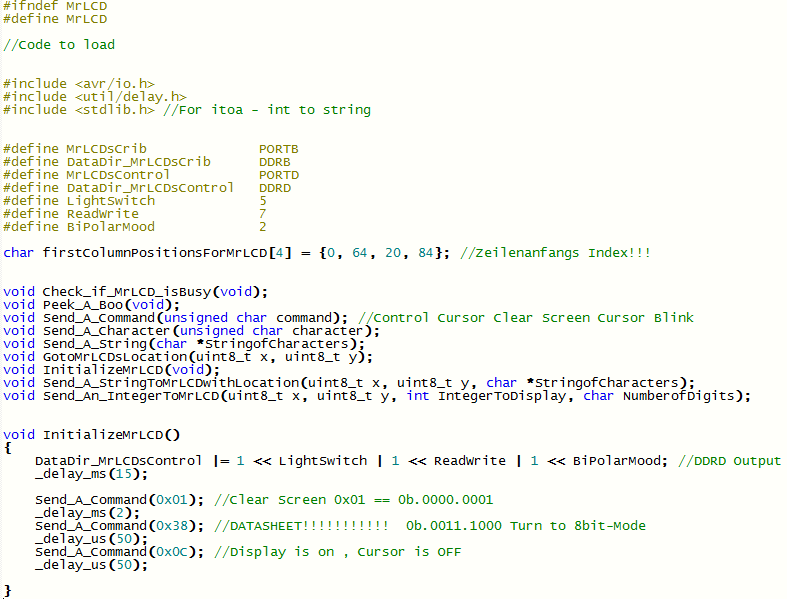787x599 pixels.
Task: Click the 'Control Cursor Clear Screen Cursor Blink' comment
Action: click(x=526, y=318)
